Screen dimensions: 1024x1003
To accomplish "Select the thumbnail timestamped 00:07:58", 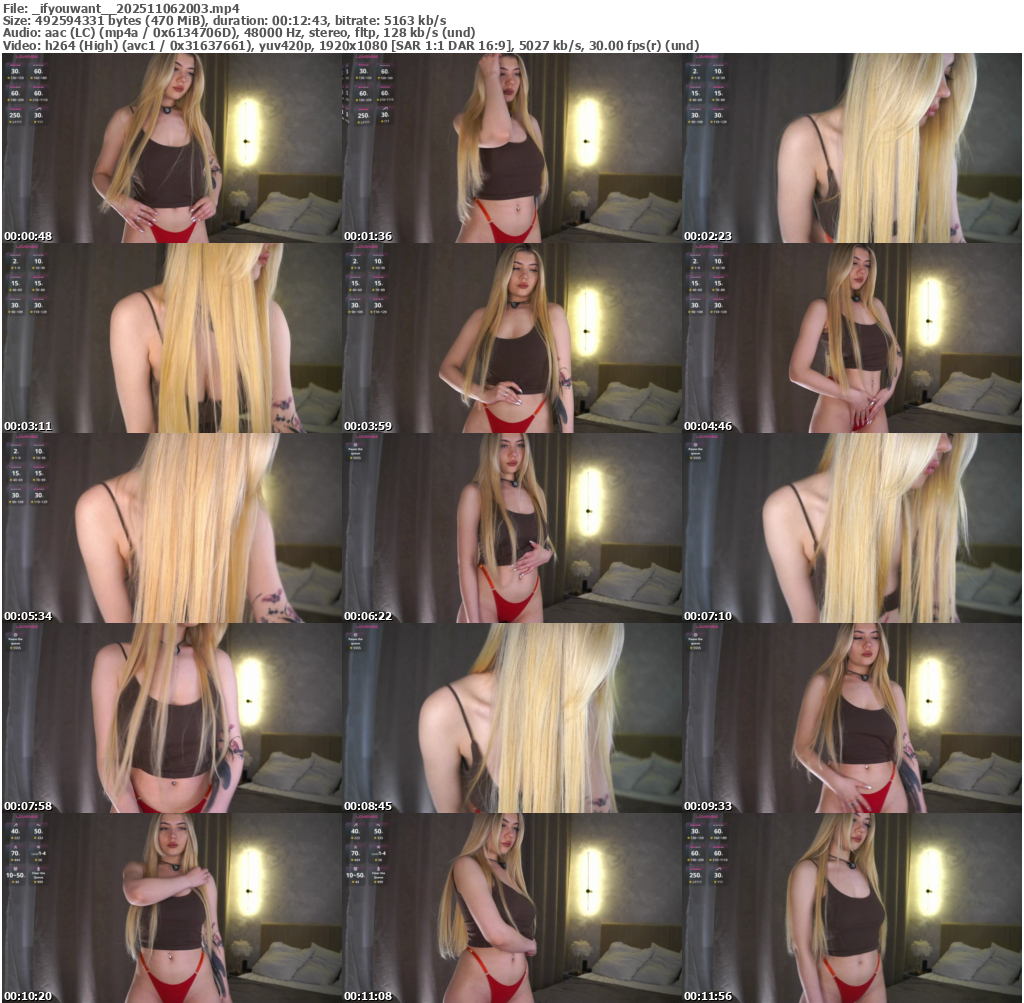I will [172, 718].
